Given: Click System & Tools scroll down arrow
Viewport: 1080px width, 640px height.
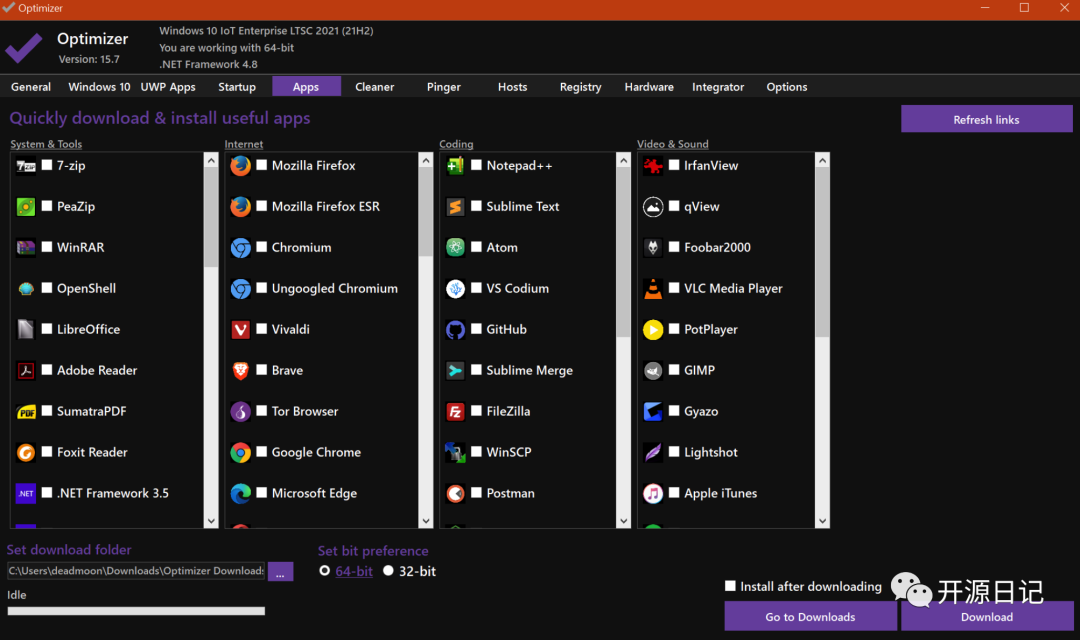Looking at the screenshot, I should pos(211,521).
